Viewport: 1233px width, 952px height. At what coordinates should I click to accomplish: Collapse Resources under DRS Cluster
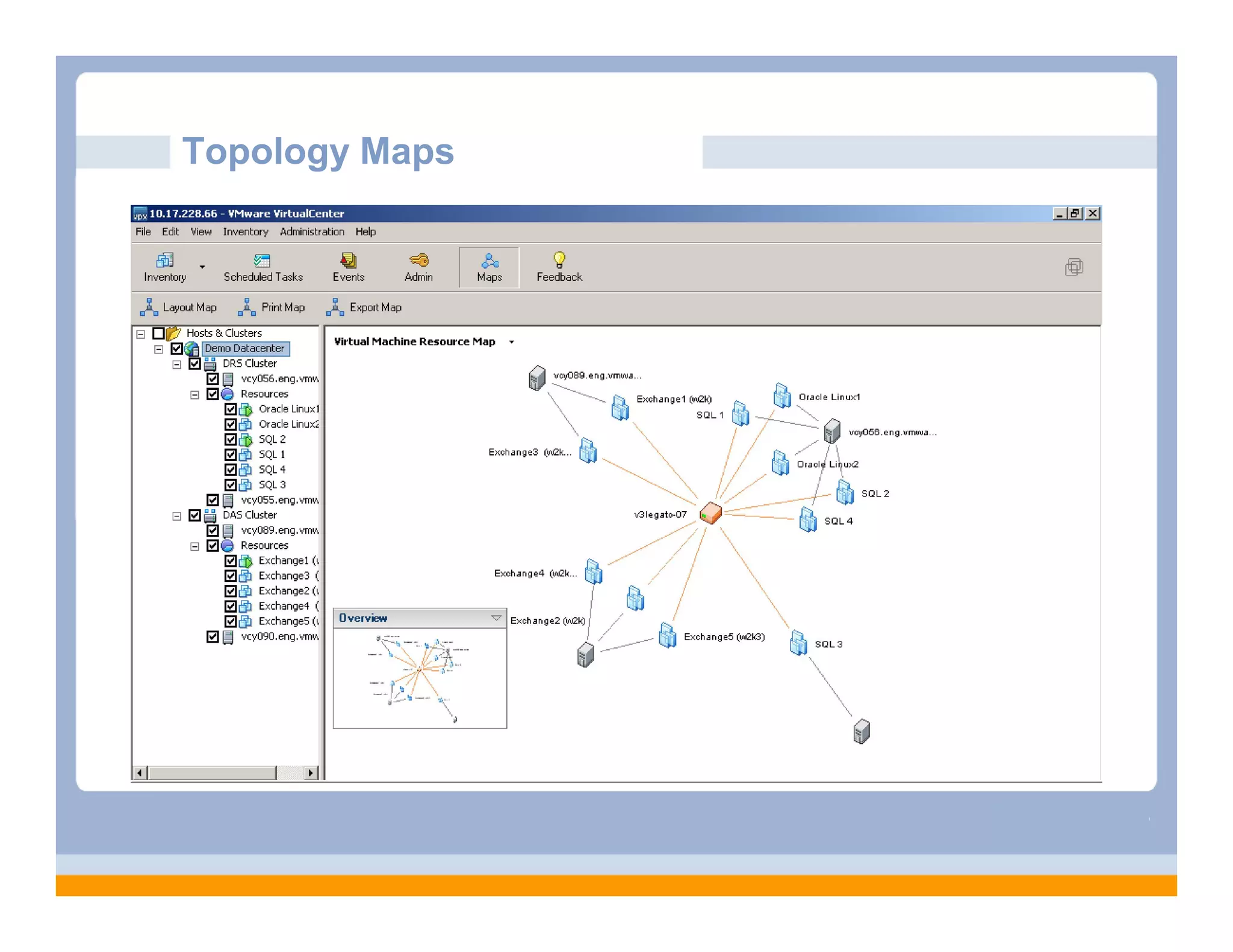pos(194,395)
